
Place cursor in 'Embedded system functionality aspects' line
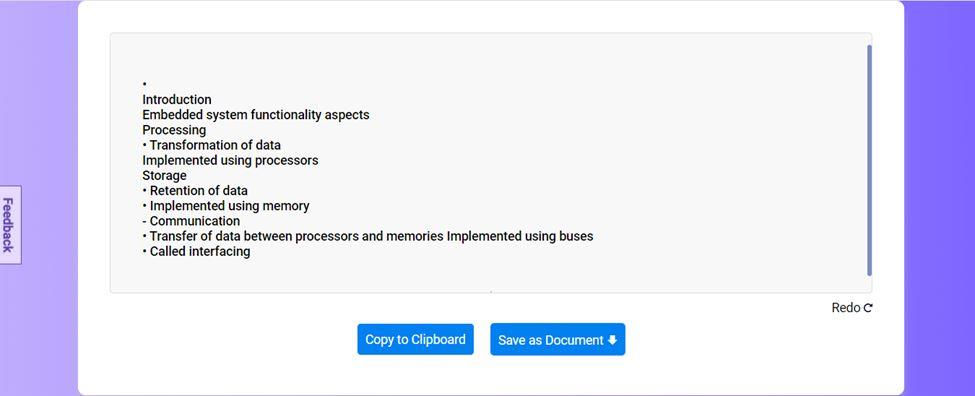pos(256,115)
